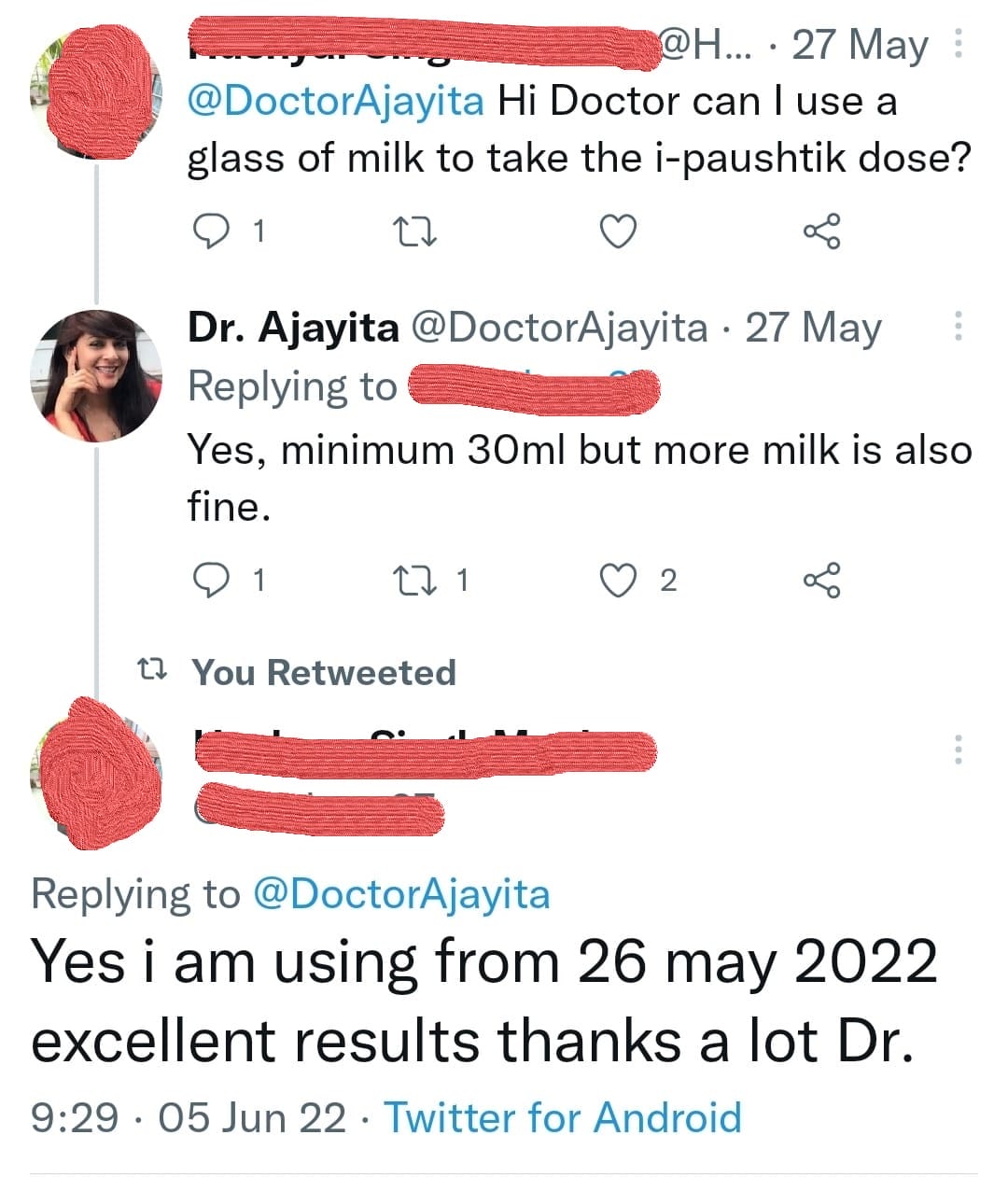
Task: Open more options on the retweeted tweet
Action: point(958,749)
